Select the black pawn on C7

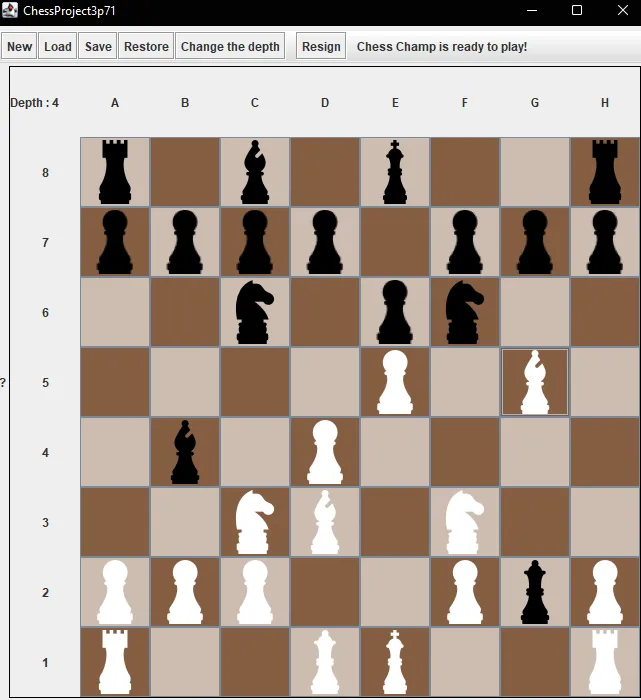point(255,242)
